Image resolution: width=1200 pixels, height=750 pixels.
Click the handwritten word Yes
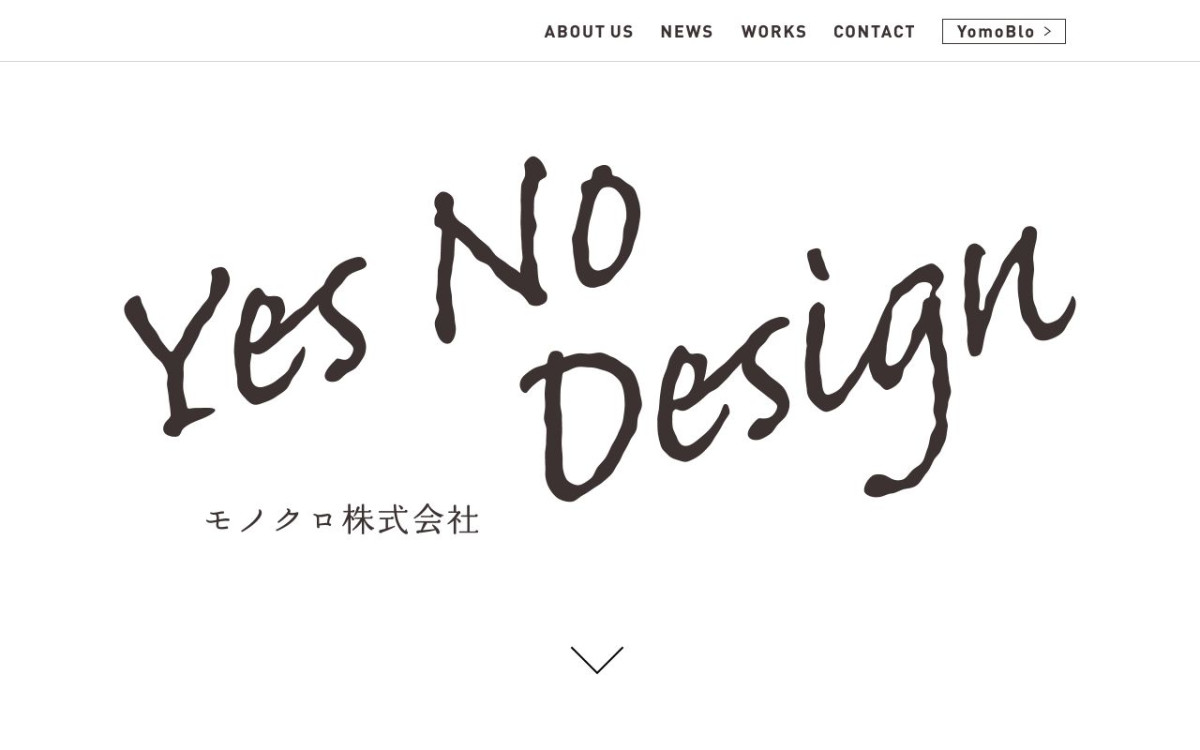point(245,345)
